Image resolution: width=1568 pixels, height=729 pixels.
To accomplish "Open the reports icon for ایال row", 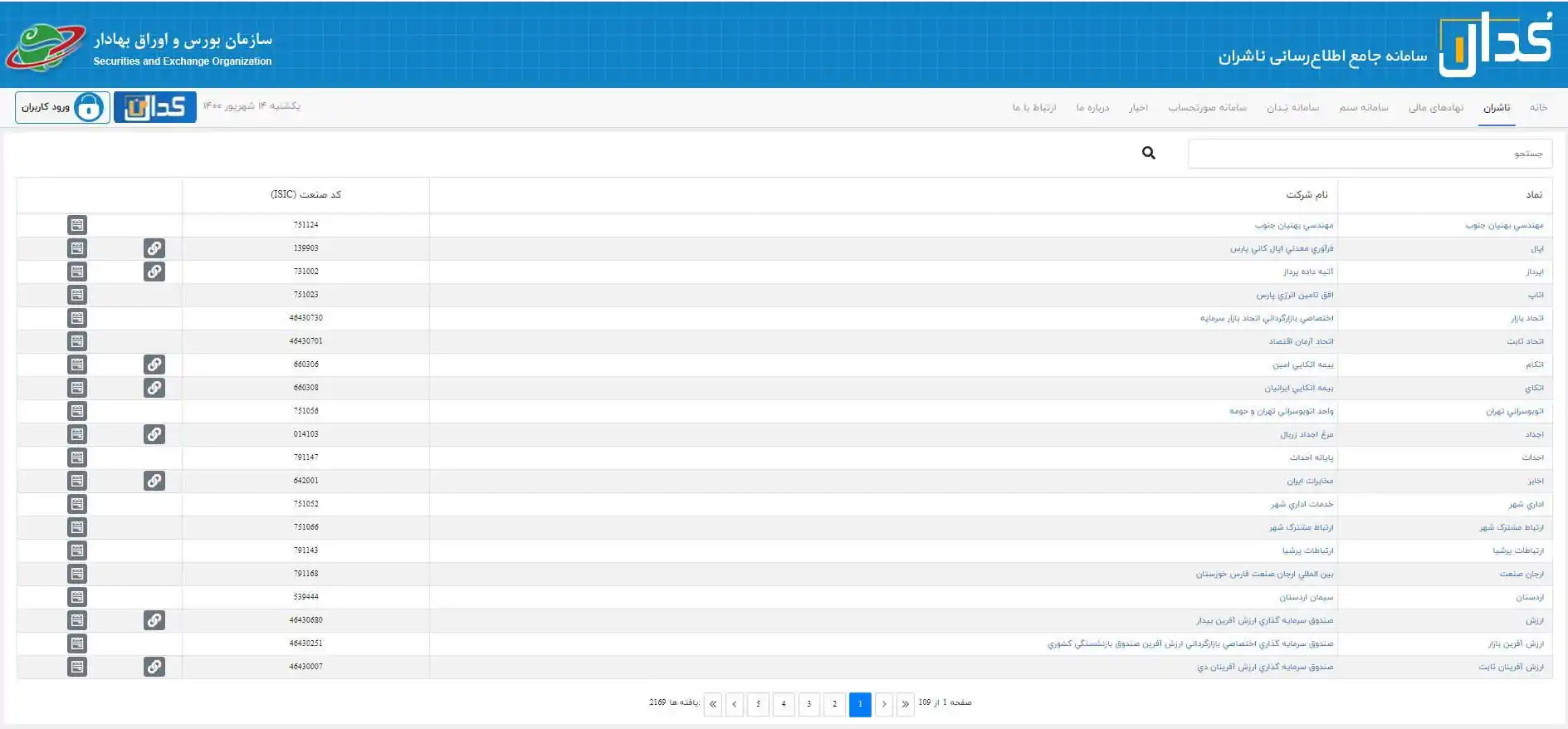I will tap(77, 248).
